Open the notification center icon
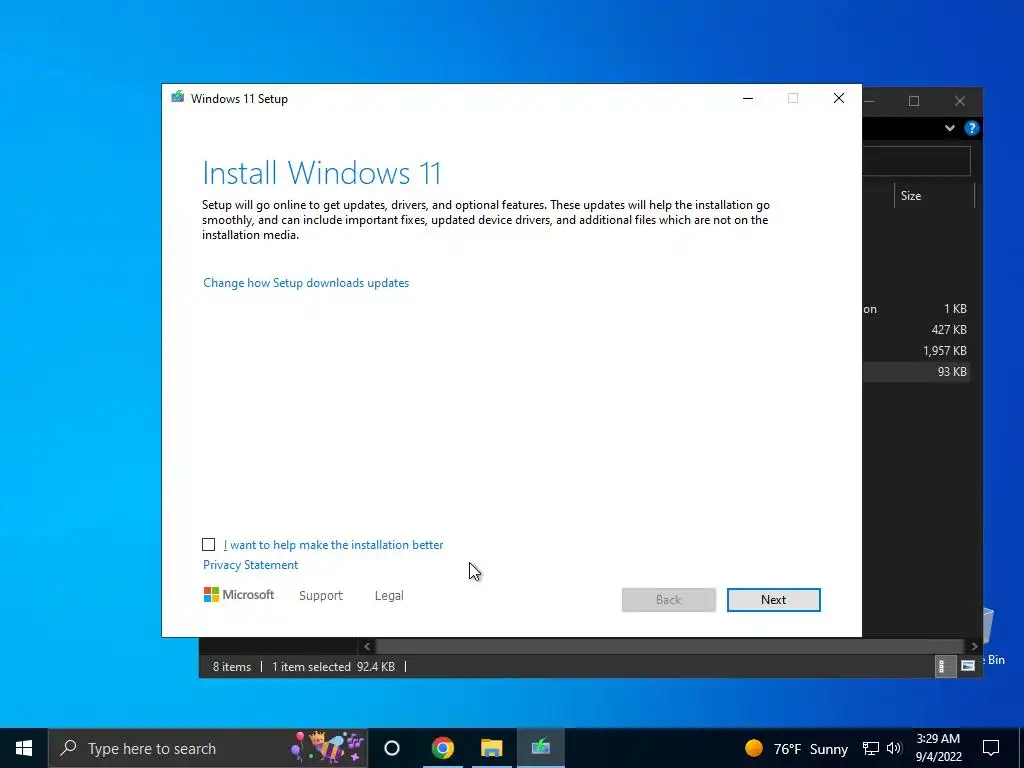The image size is (1024, 768). click(991, 748)
